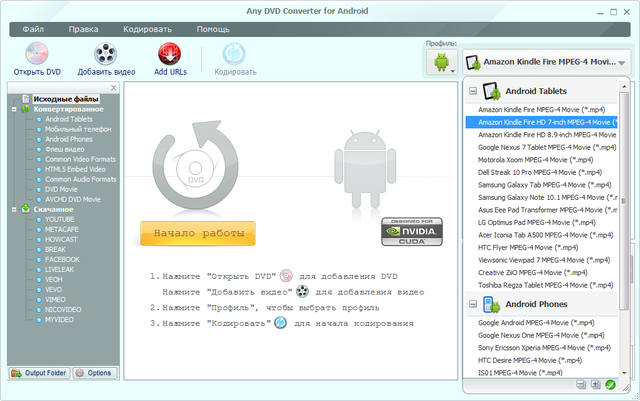Viewport: 640px width, 401px height.
Task: Choose Asus Eee Pad Transformer profile
Action: coord(542,210)
